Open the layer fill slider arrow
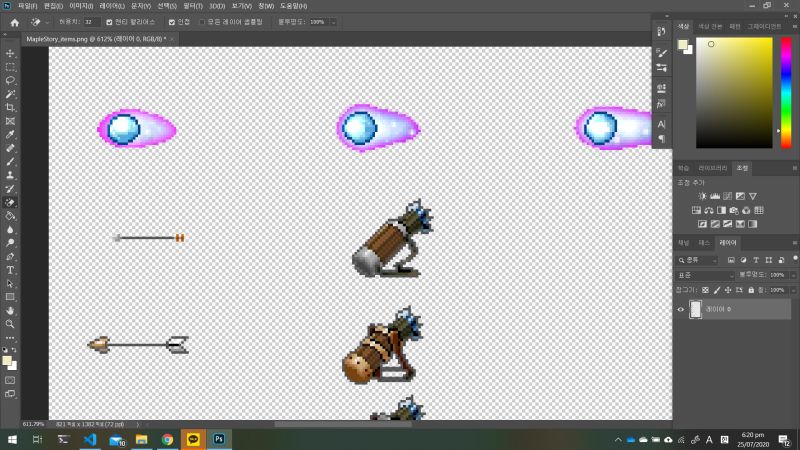 click(794, 290)
